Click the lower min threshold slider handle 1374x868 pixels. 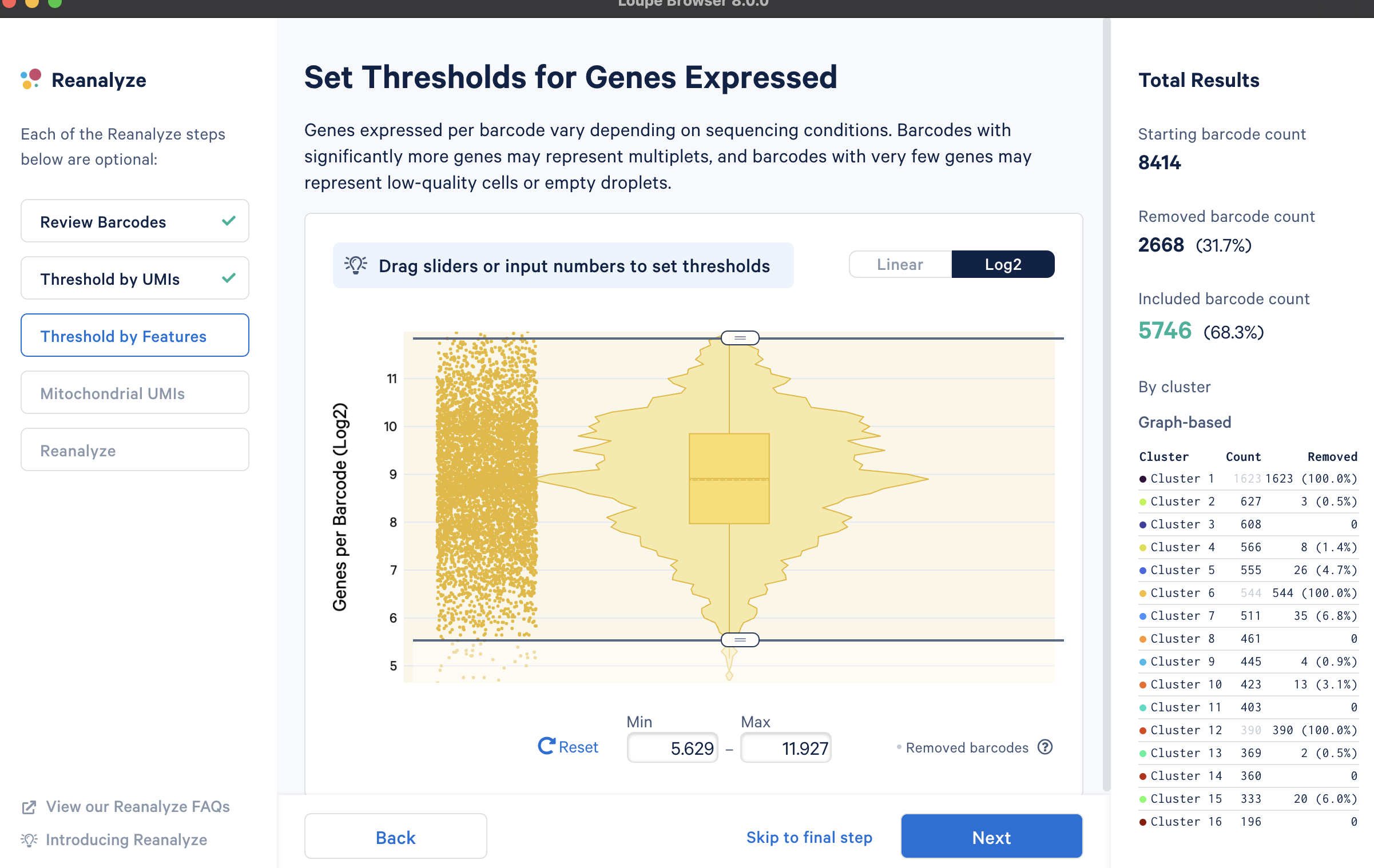(x=740, y=640)
